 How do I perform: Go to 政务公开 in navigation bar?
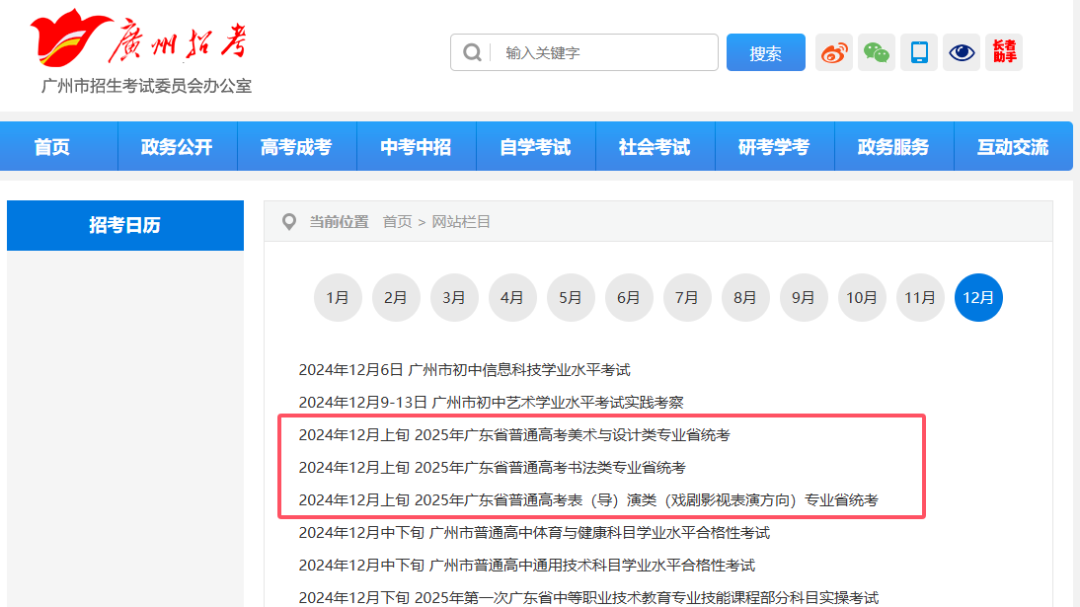point(177,147)
